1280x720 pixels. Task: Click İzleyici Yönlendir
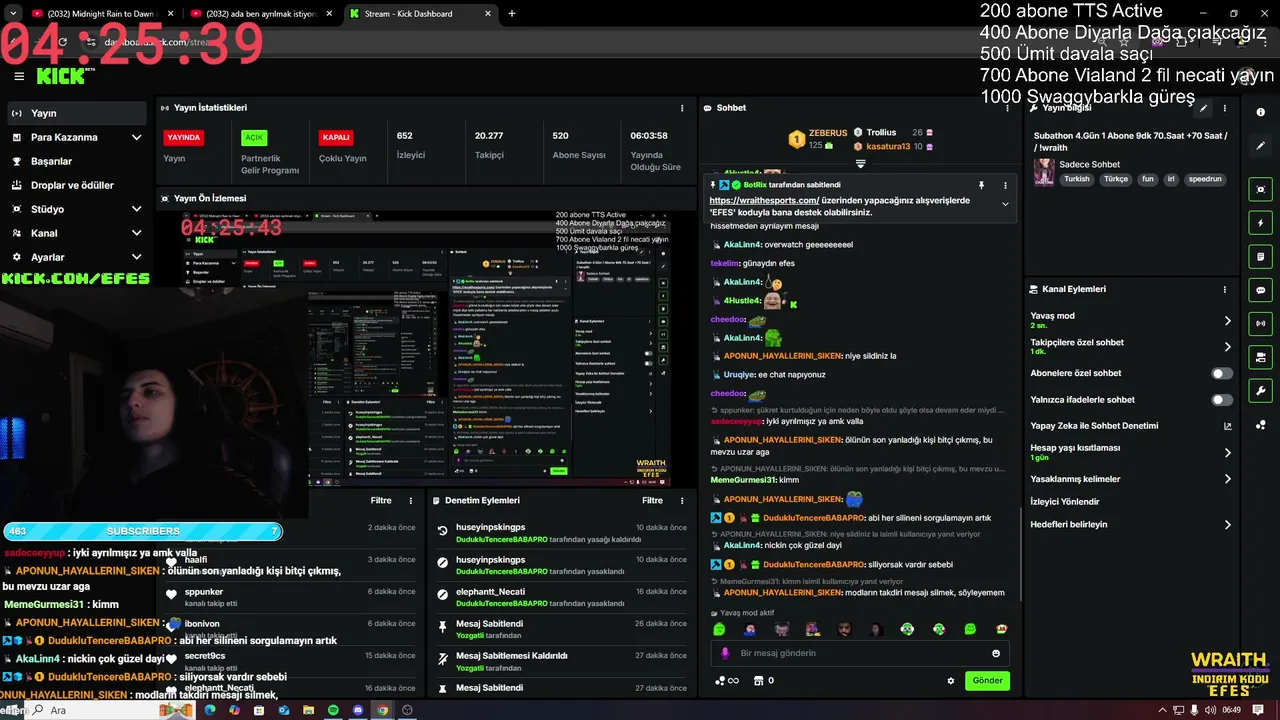point(1065,502)
